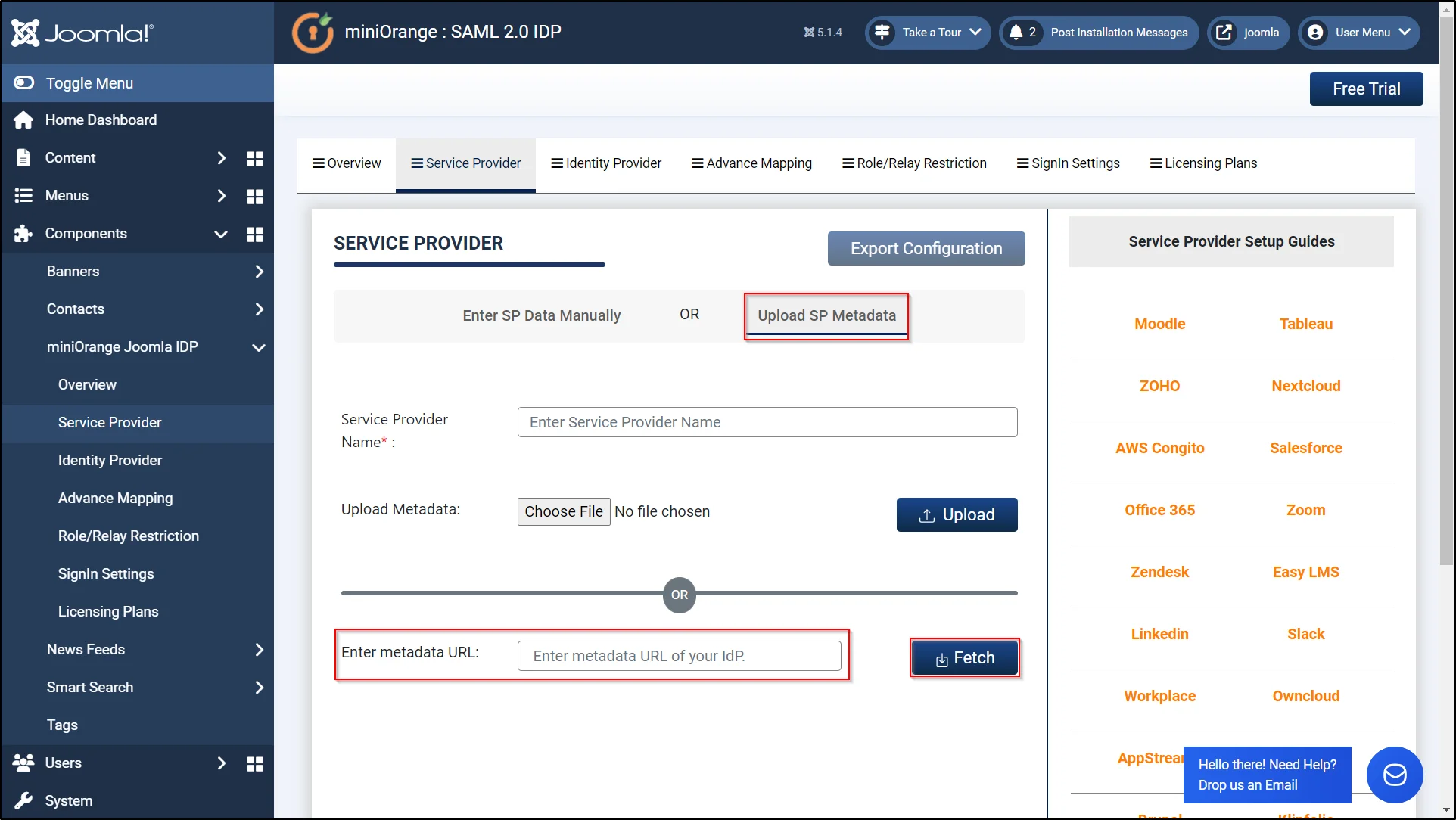Viewport: 1456px width, 820px height.
Task: Open the Menus dashboard grid icon
Action: click(x=255, y=196)
